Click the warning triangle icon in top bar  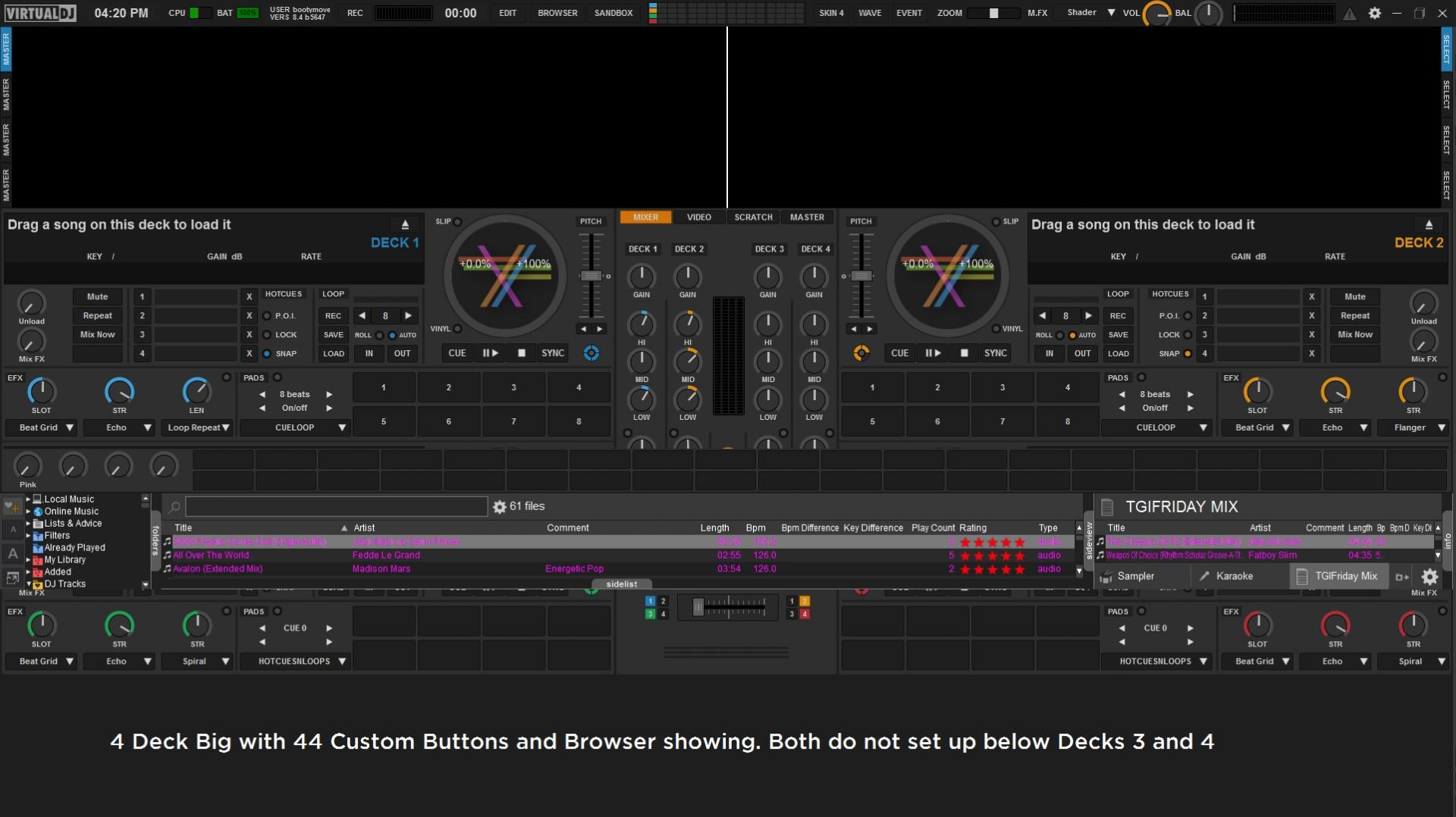[1350, 14]
